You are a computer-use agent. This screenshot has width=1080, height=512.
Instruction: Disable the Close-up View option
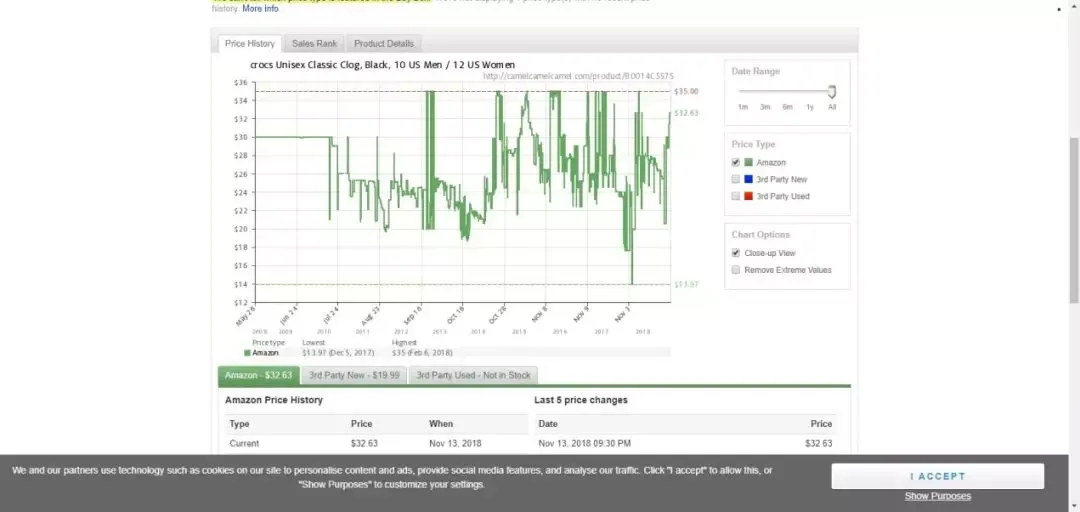tap(736, 253)
